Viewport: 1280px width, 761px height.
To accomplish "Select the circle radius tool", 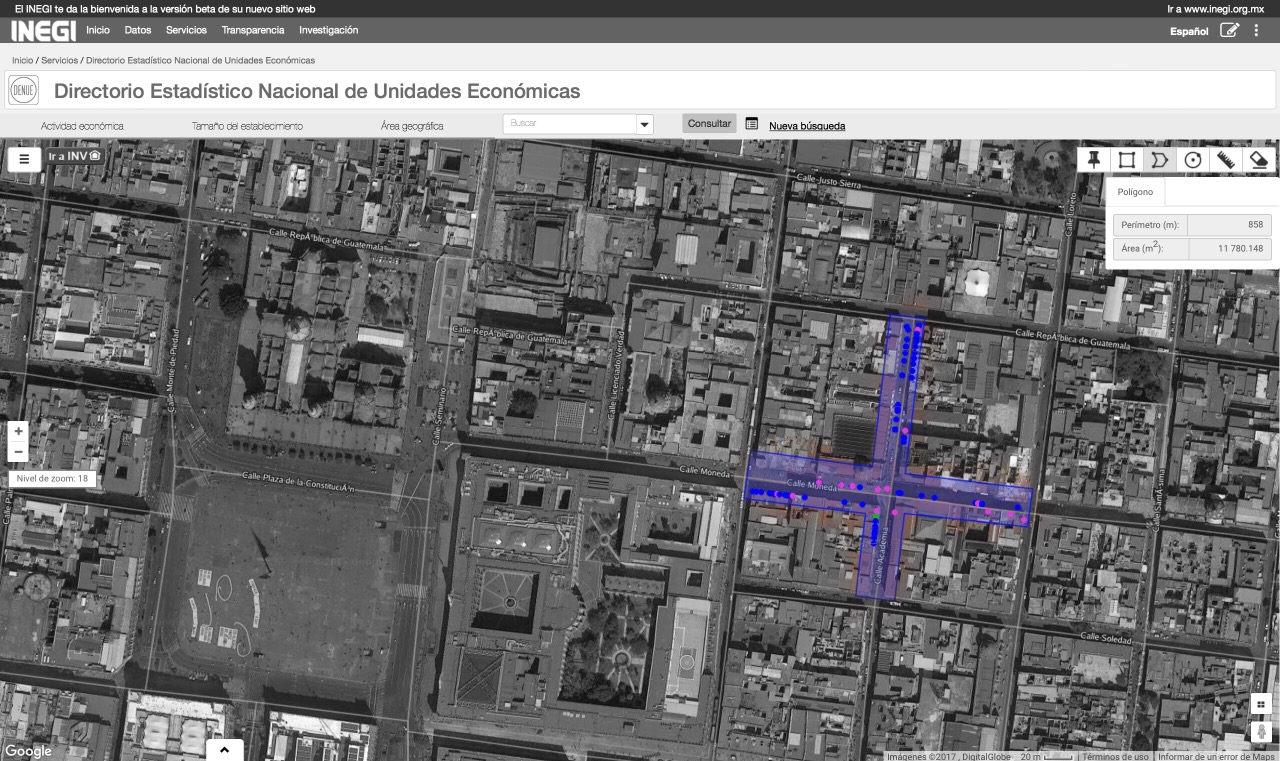I will click(x=1192, y=159).
